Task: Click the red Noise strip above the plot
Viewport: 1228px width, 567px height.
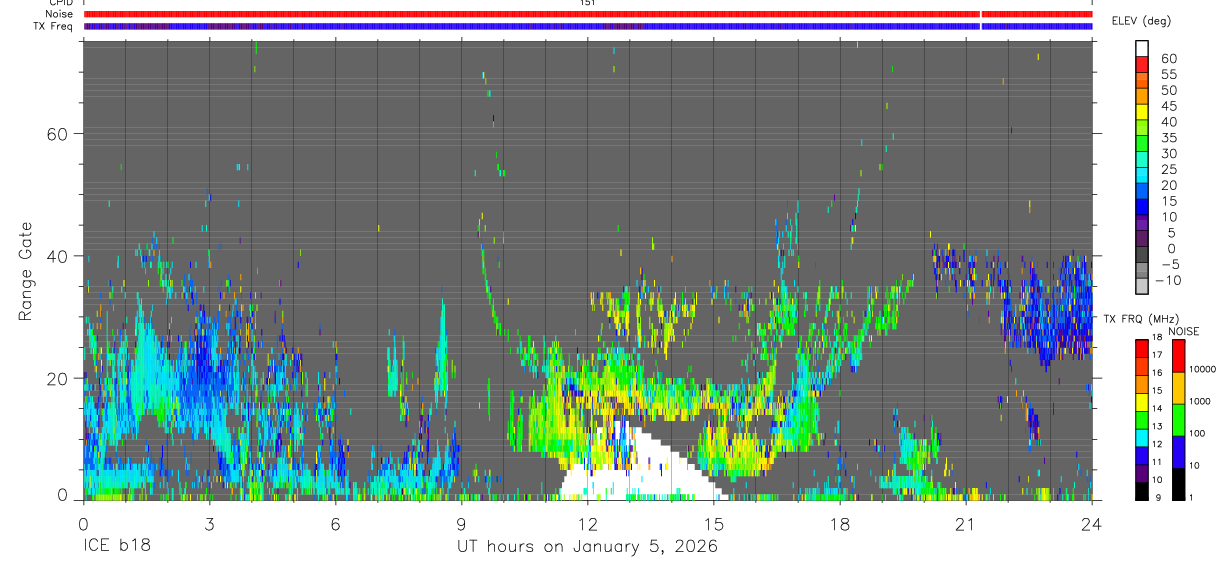Action: (588, 14)
